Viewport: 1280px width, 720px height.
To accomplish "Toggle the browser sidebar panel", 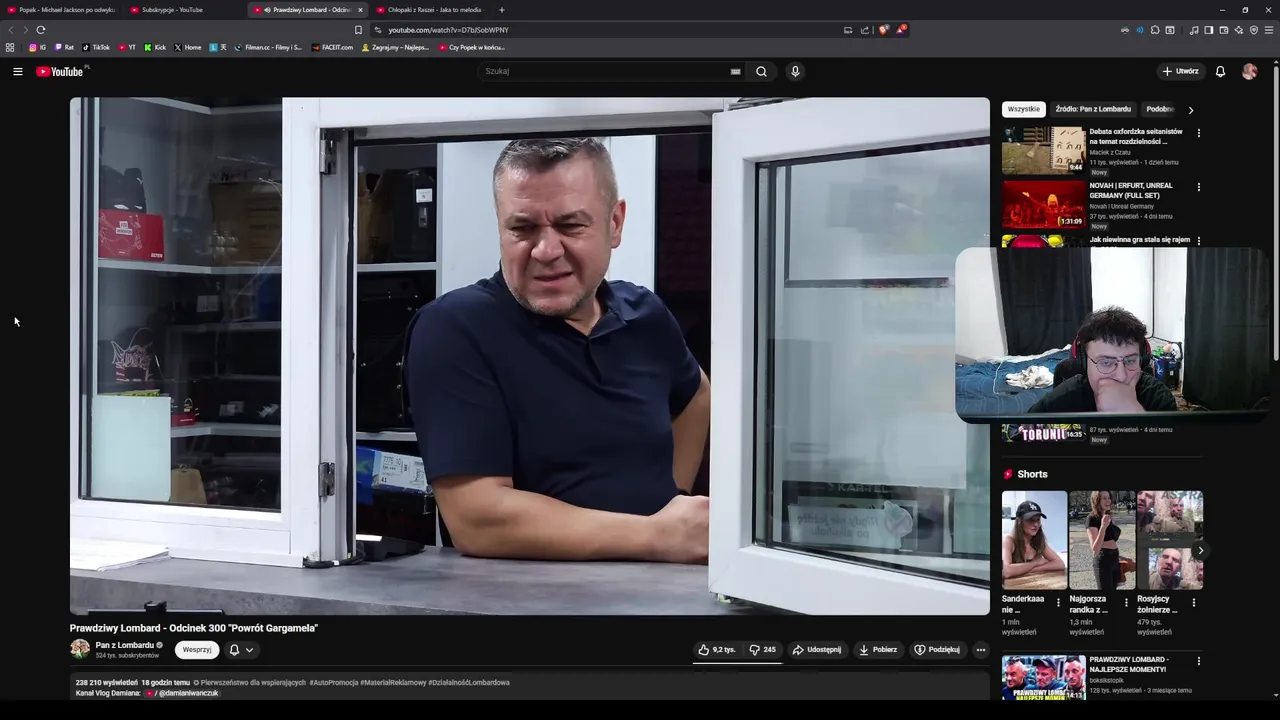I will (1208, 30).
